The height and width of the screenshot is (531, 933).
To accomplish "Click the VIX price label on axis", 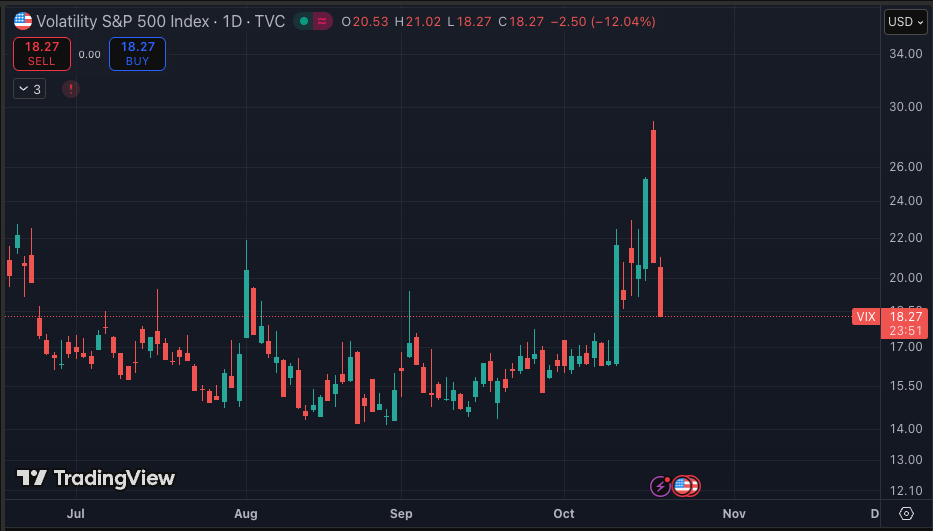I will pyautogui.click(x=865, y=317).
